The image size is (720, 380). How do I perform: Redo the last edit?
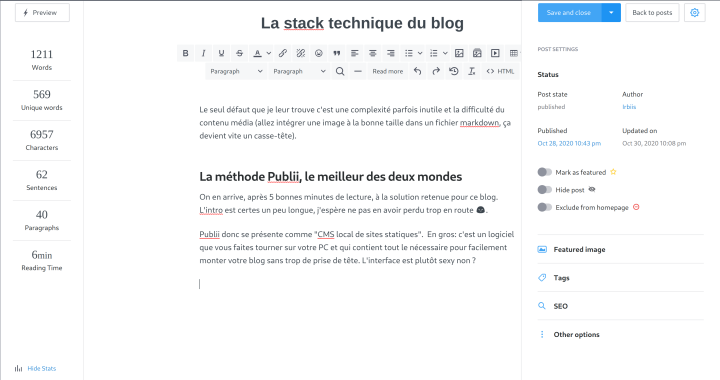point(436,71)
